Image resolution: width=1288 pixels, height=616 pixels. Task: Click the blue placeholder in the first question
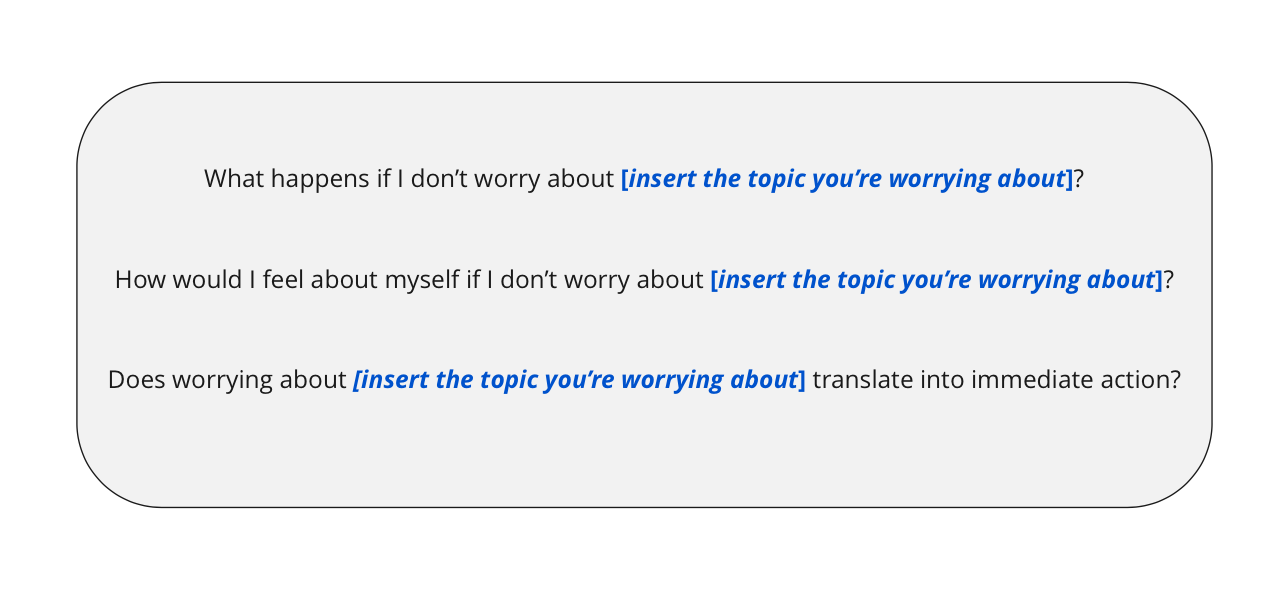[x=846, y=179]
